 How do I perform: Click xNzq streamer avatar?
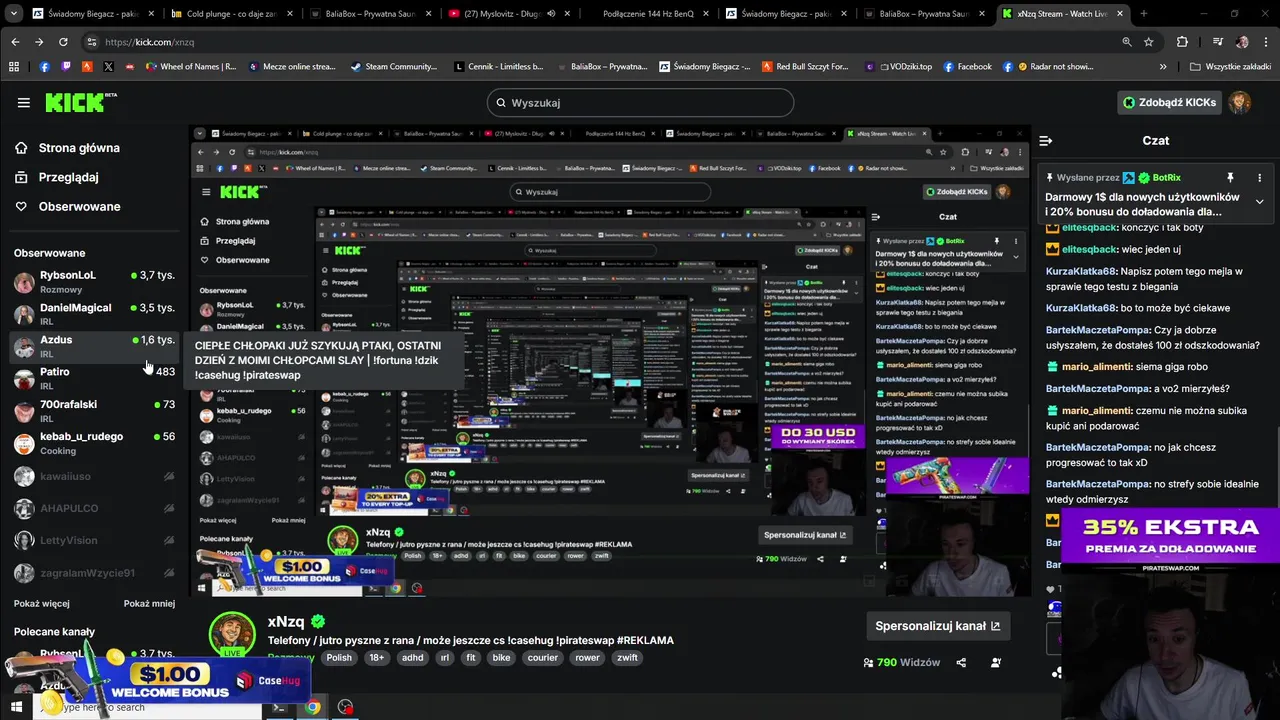pos(232,635)
